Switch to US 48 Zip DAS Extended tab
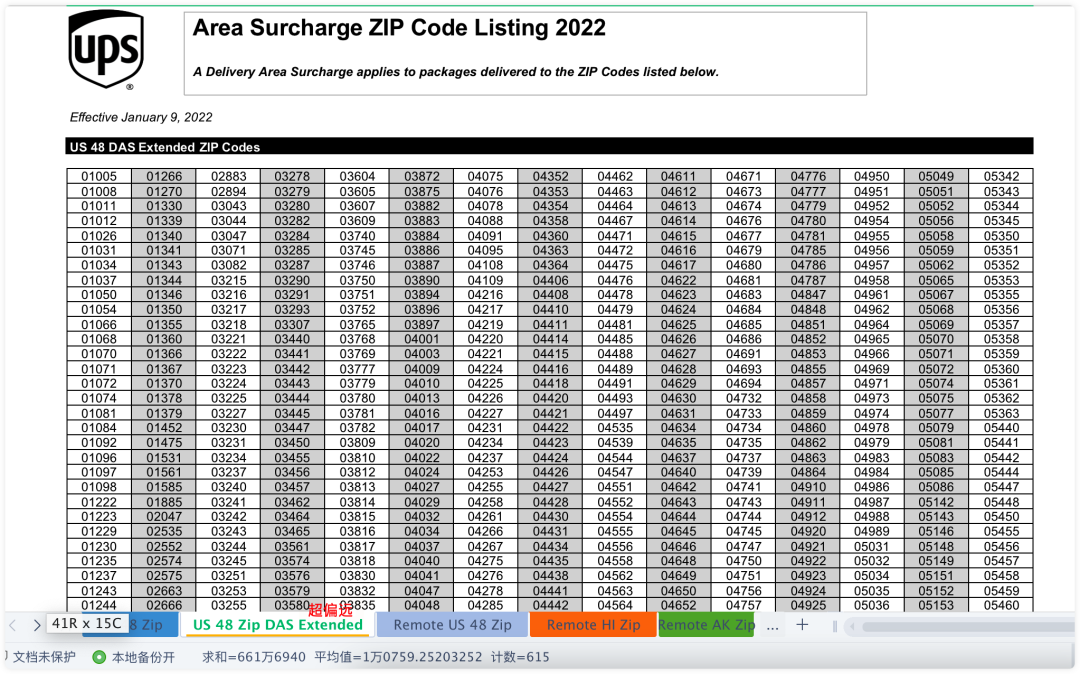 pos(278,625)
